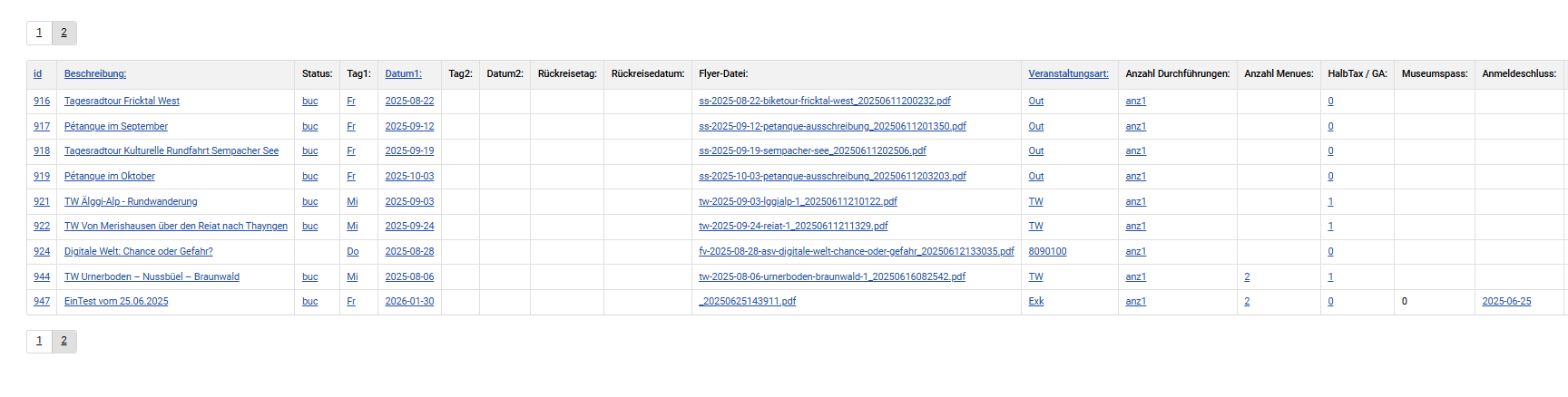Image resolution: width=1568 pixels, height=397 pixels.
Task: Open biketour-fricktal-west PDF flyer
Action: point(824,101)
